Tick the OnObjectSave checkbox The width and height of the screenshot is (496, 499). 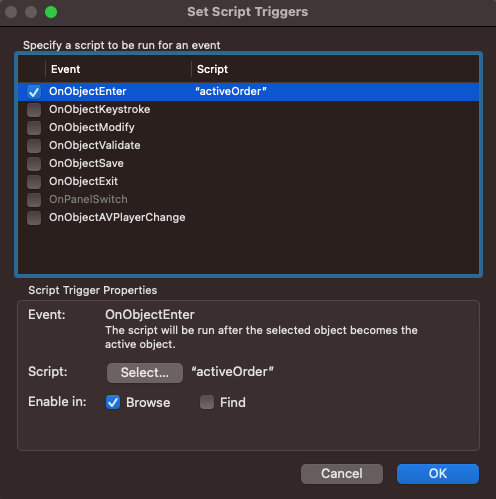[34, 164]
